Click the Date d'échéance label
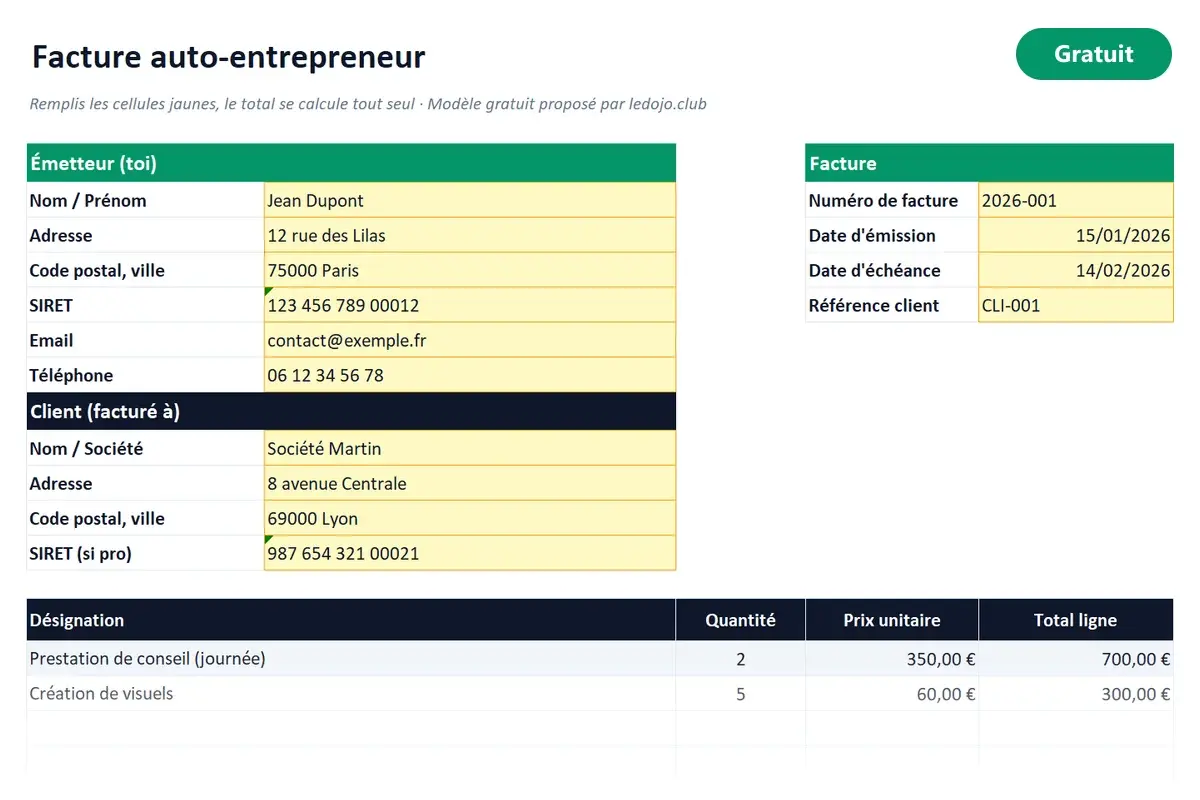The height and width of the screenshot is (800, 1200). click(x=875, y=270)
